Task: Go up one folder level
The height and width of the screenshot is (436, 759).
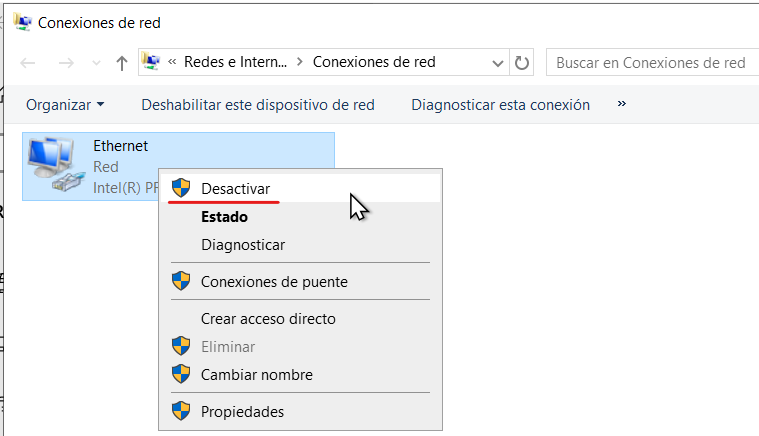Action: coord(122,63)
